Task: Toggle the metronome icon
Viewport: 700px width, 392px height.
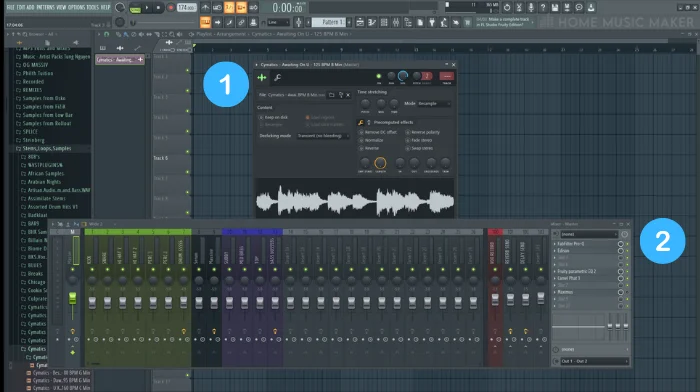Action: pyautogui.click(x=205, y=8)
